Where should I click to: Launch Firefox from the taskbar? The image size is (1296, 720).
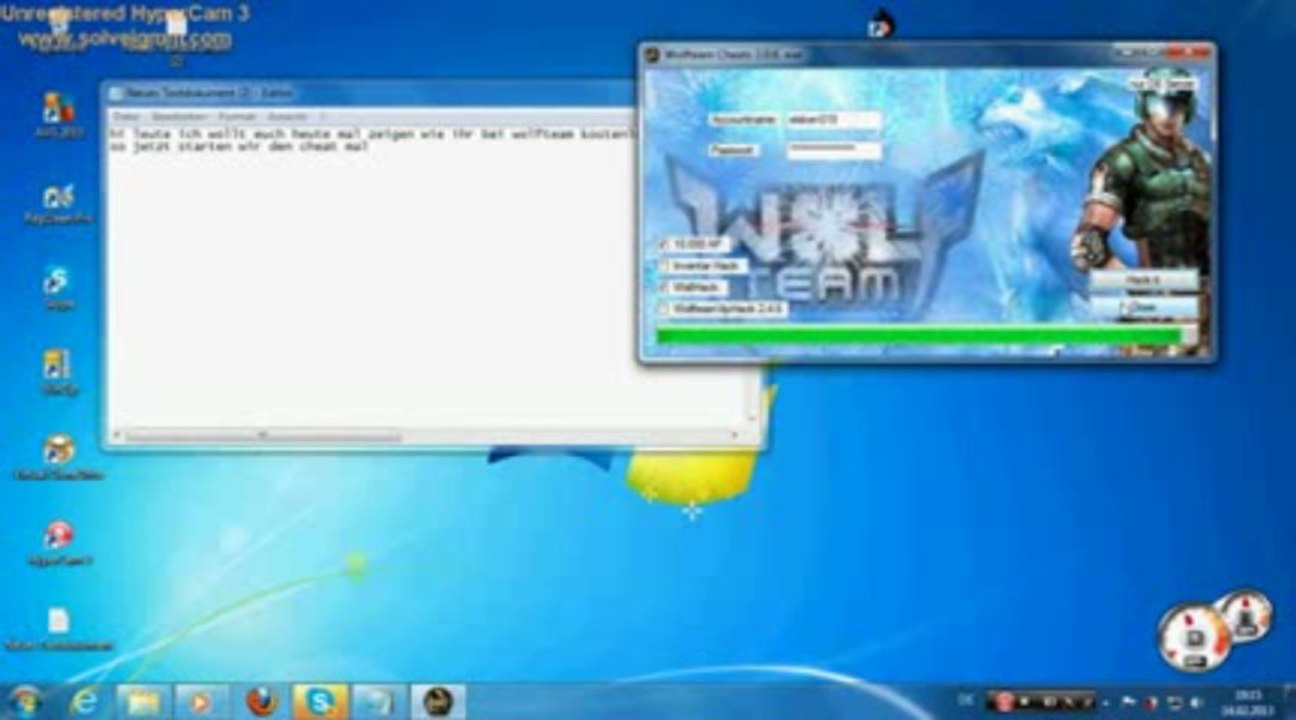262,702
